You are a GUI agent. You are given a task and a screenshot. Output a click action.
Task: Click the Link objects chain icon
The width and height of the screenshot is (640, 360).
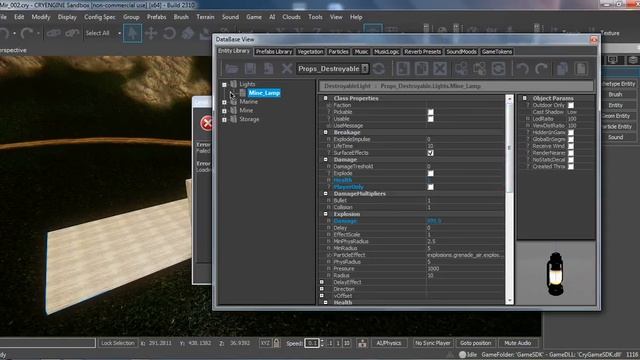point(53,33)
